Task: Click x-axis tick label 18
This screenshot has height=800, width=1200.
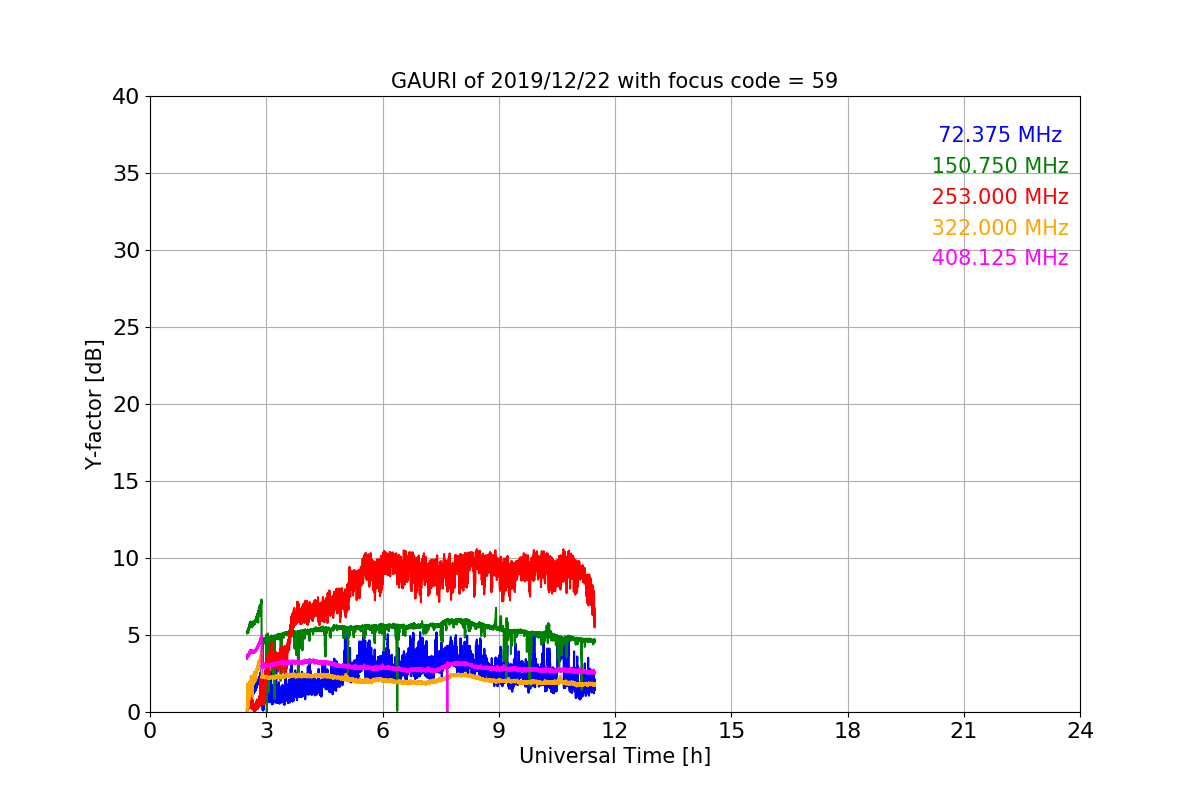Action: (x=848, y=731)
